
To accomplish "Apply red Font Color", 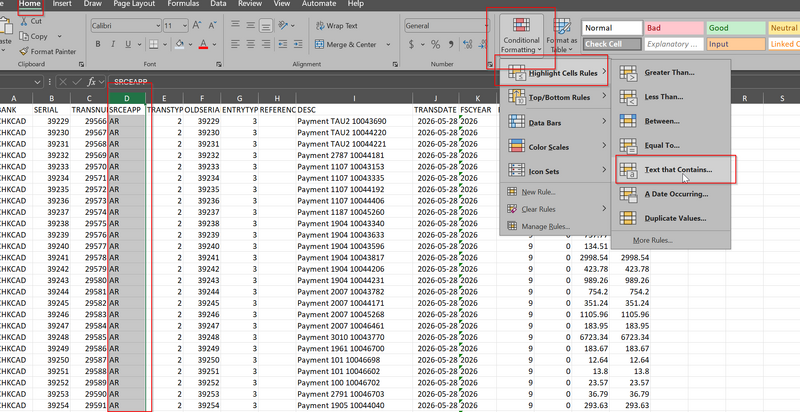I will click(x=204, y=44).
